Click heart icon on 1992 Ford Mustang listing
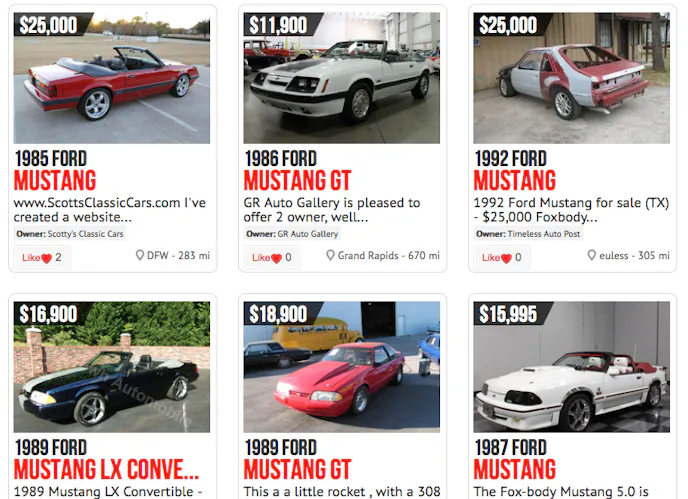The image size is (688, 499). click(x=506, y=258)
